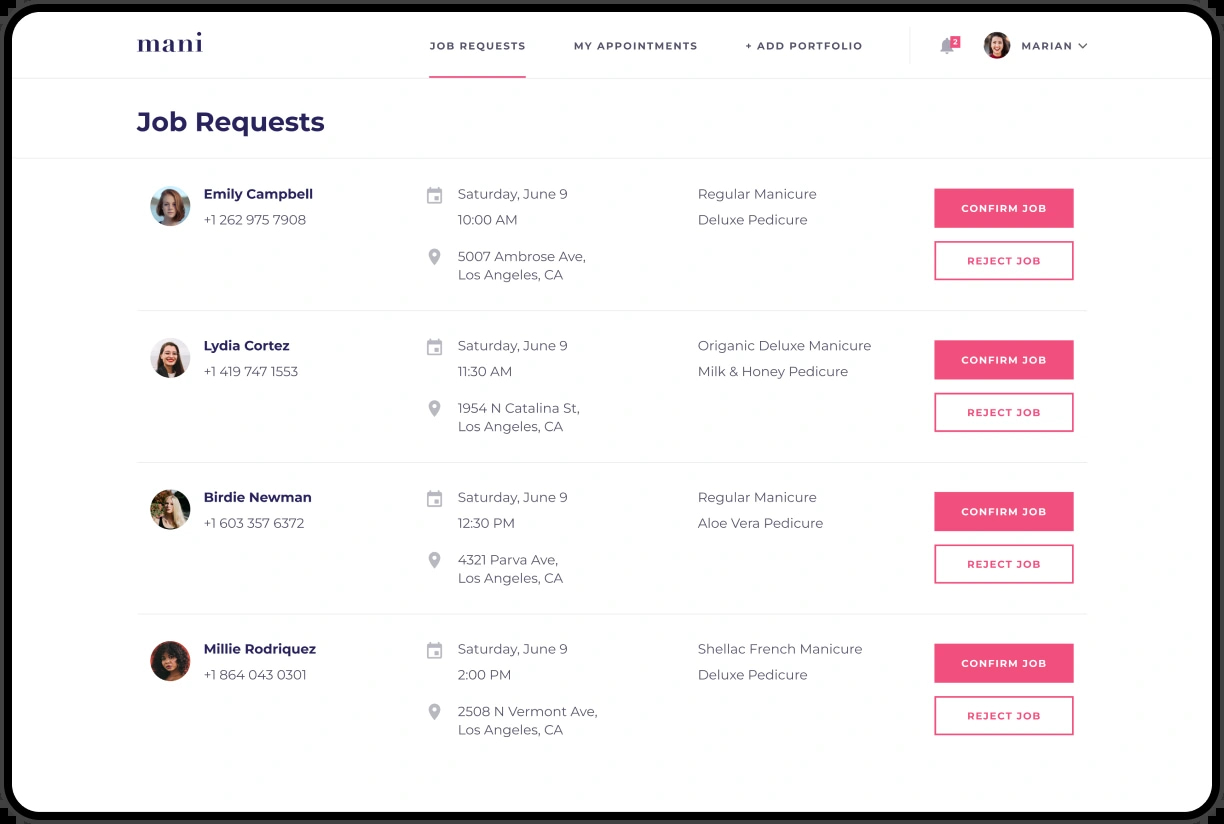Reject job for Millie Rodriquez
Viewport: 1224px width, 824px height.
tap(1004, 716)
